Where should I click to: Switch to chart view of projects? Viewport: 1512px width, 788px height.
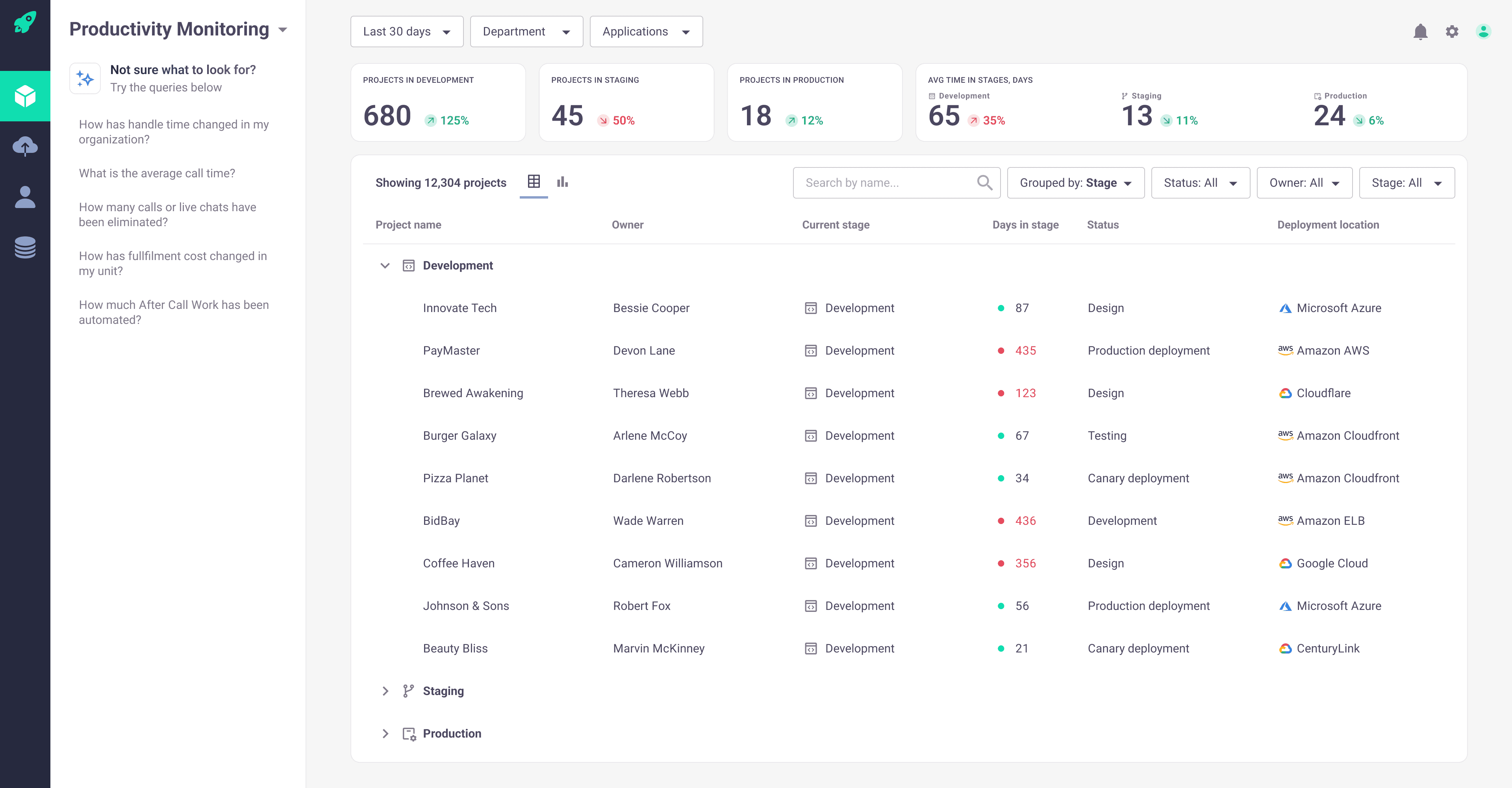click(562, 182)
